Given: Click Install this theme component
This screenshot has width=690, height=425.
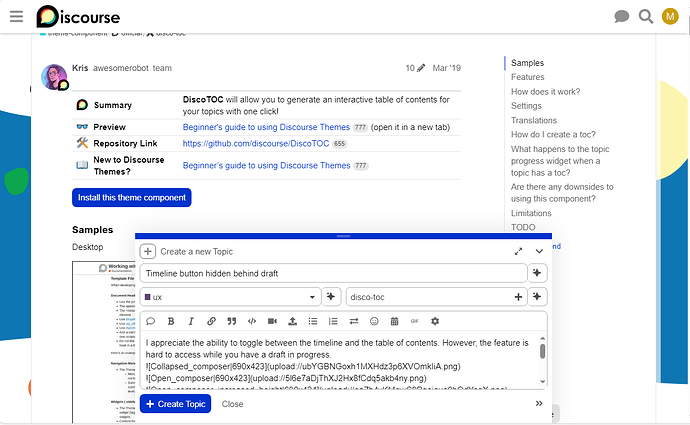Looking at the screenshot, I should point(132,198).
